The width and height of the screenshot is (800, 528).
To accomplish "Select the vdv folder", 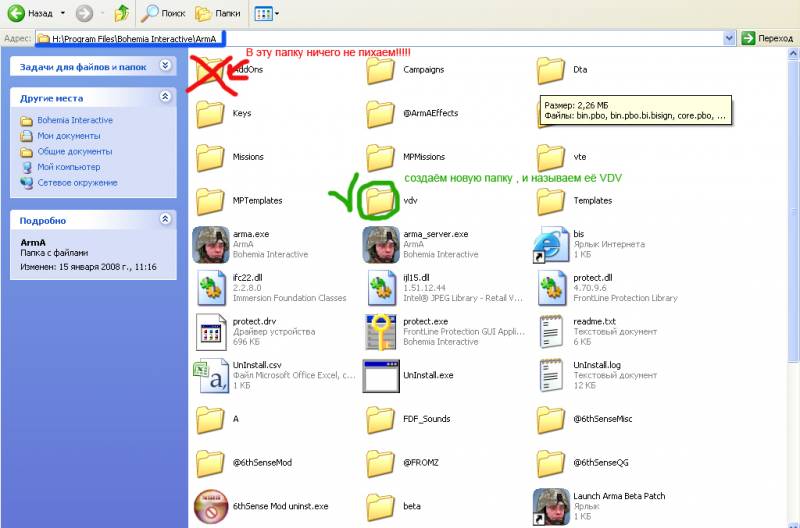I will tap(381, 201).
